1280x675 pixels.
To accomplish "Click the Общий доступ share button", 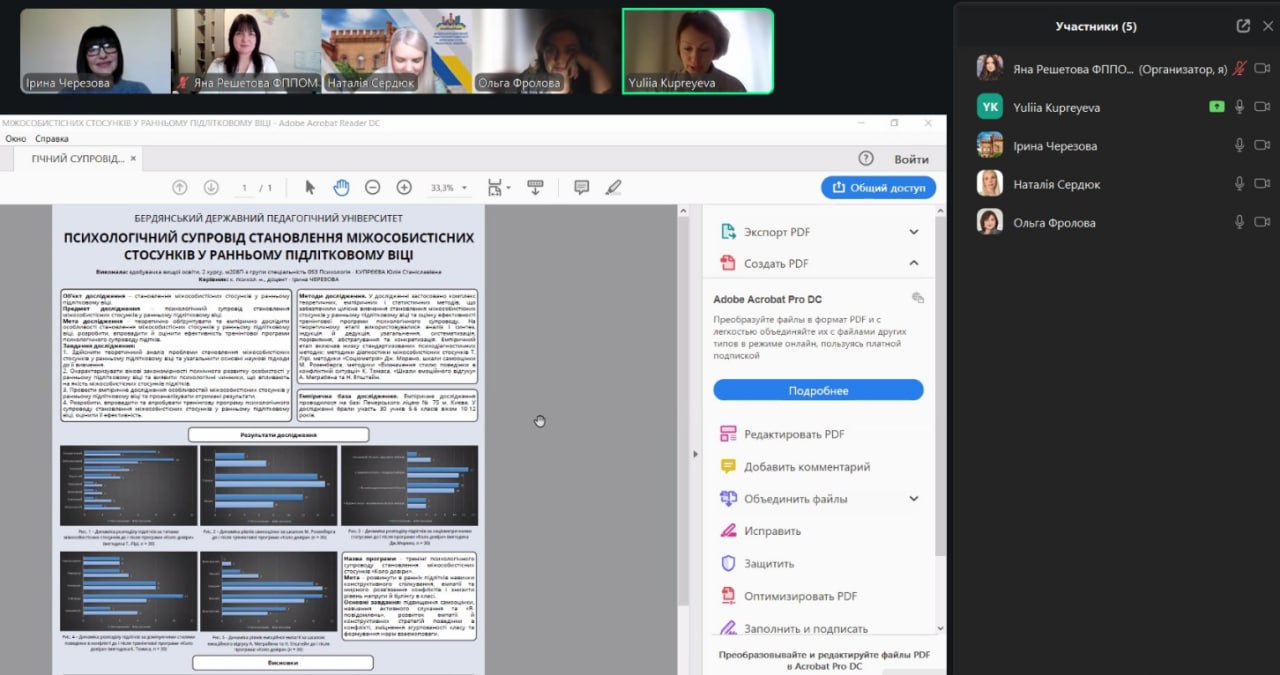I will coord(878,187).
